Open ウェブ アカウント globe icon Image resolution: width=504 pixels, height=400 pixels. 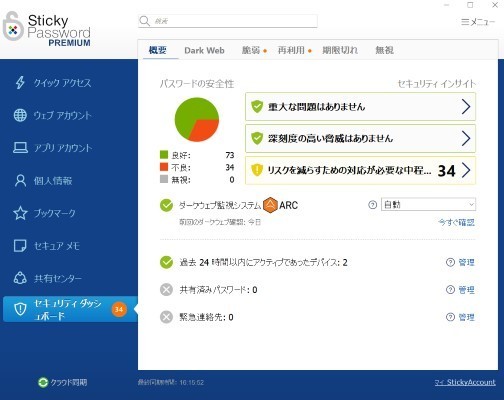(x=20, y=115)
